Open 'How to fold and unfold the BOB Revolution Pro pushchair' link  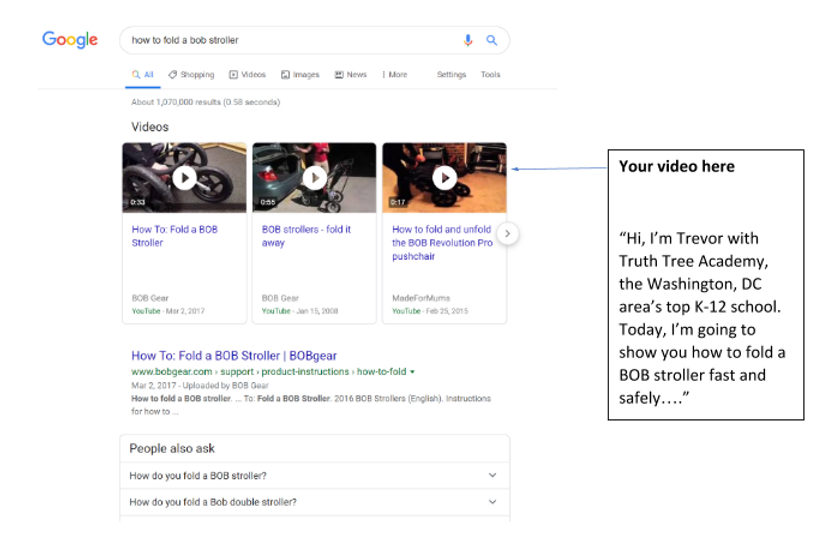[443, 243]
